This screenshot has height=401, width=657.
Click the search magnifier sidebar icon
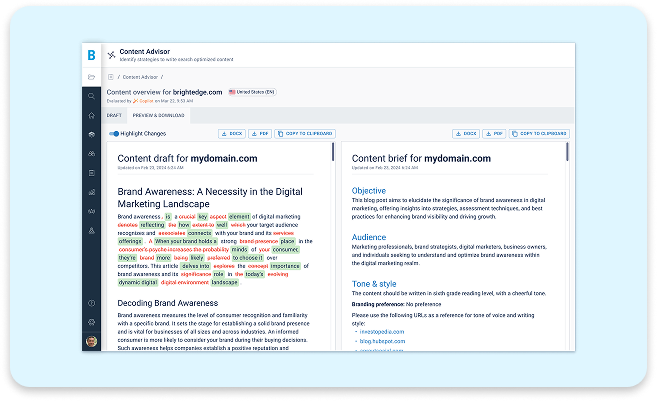(91, 96)
